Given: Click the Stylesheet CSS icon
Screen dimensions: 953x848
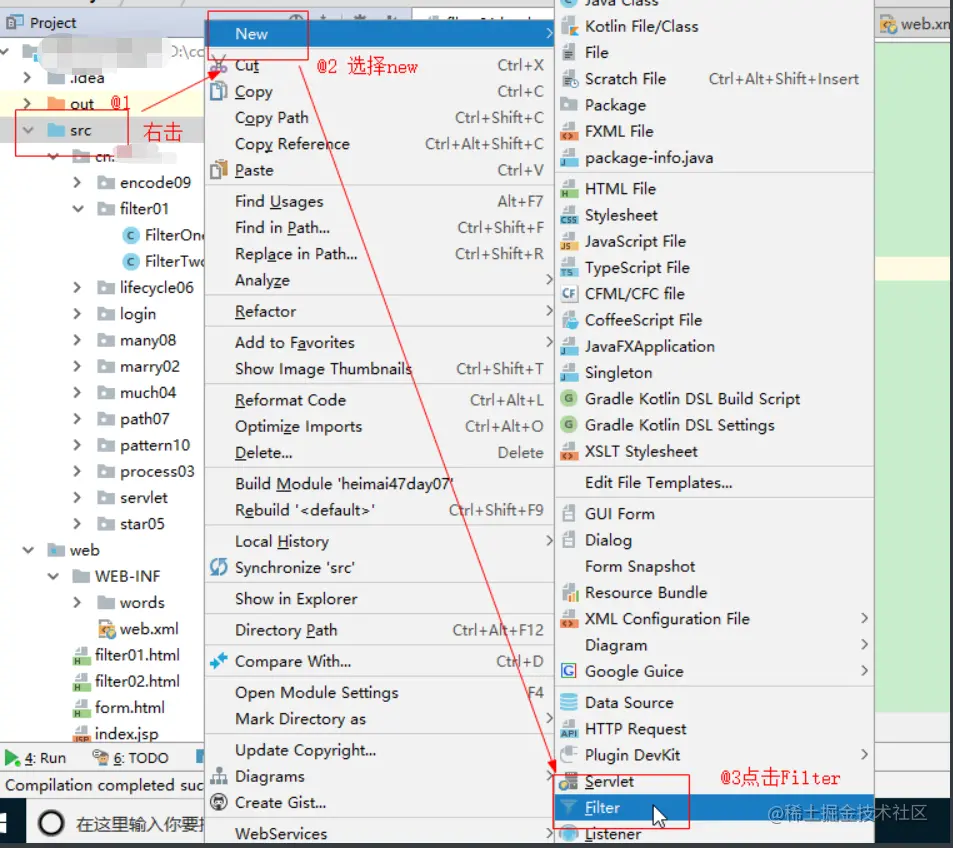Looking at the screenshot, I should (569, 215).
